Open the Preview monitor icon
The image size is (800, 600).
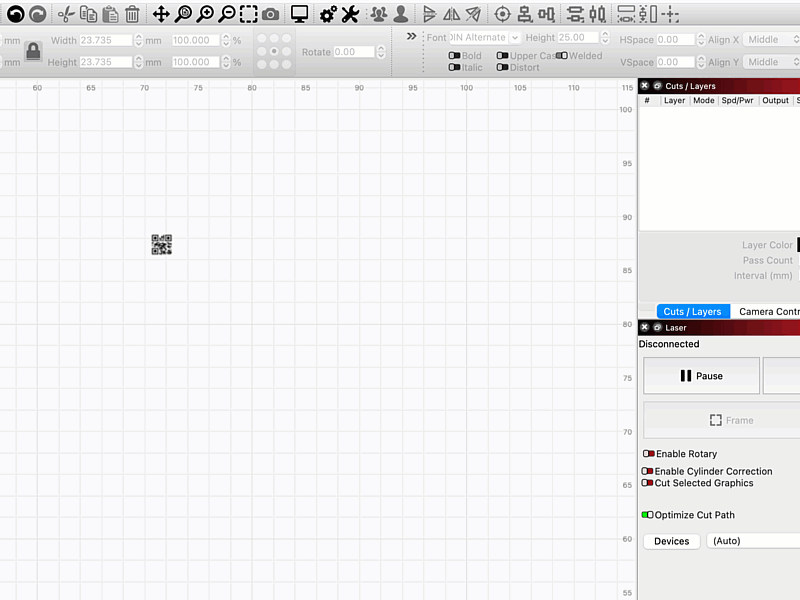[x=299, y=14]
